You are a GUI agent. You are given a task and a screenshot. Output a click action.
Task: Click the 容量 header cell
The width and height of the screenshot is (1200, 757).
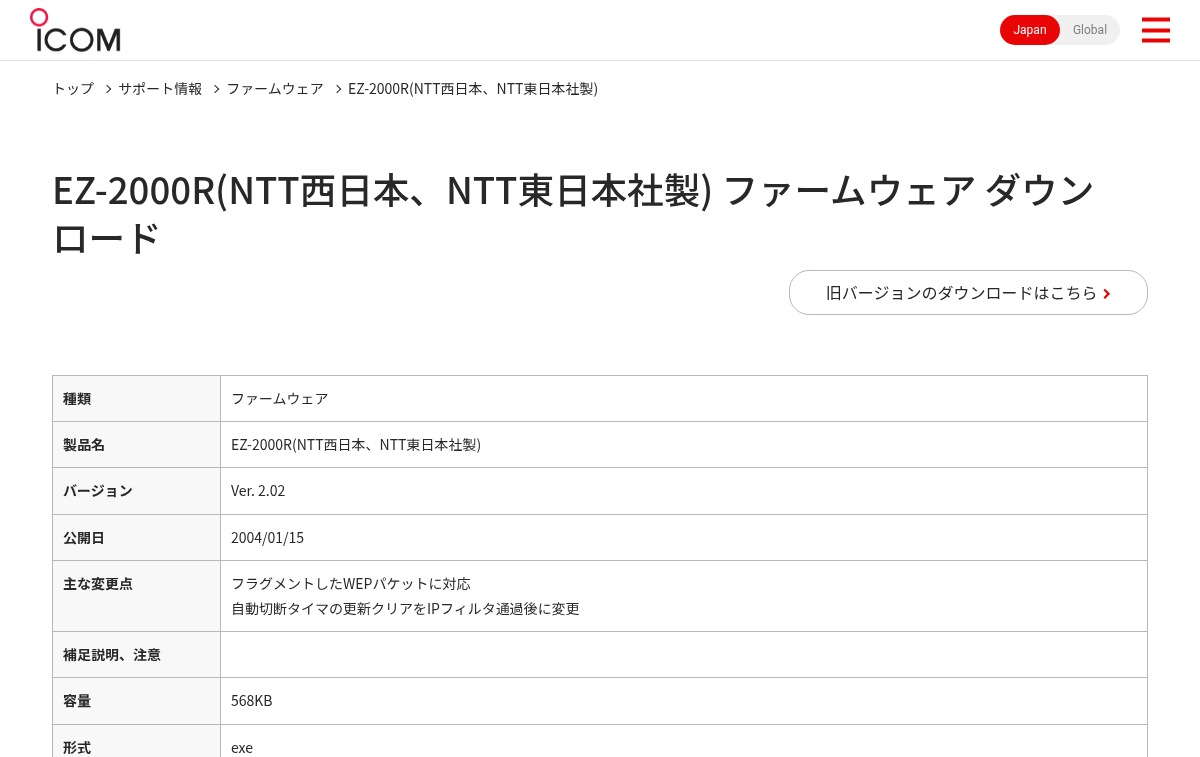pos(136,701)
